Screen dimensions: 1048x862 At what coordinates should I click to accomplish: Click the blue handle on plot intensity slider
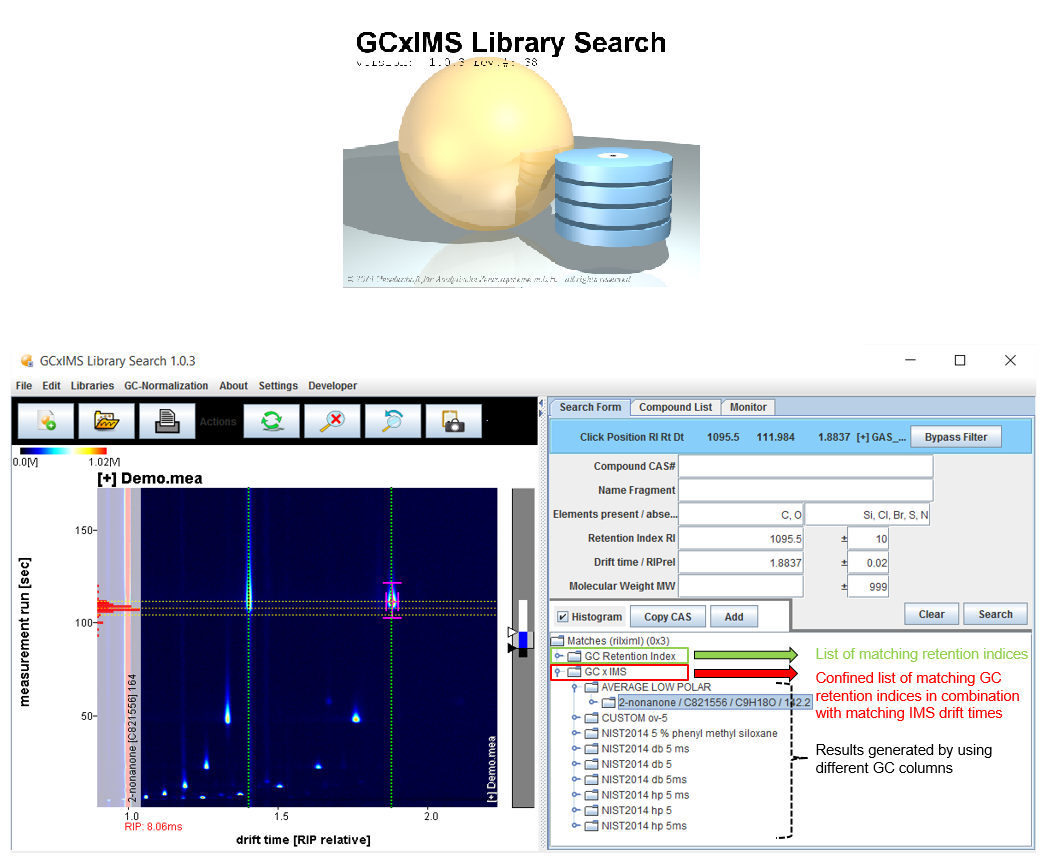pos(523,639)
